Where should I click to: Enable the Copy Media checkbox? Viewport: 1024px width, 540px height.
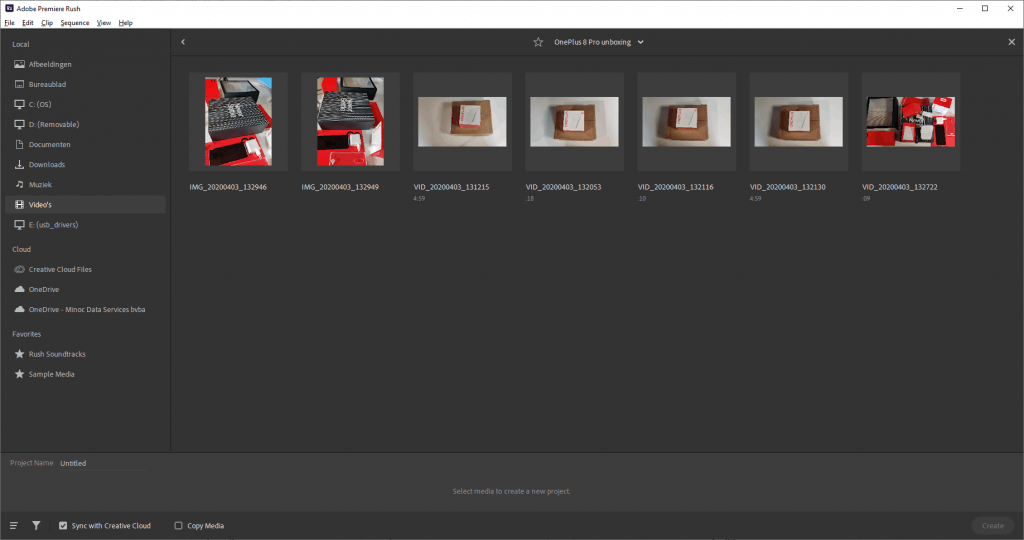pyautogui.click(x=178, y=526)
